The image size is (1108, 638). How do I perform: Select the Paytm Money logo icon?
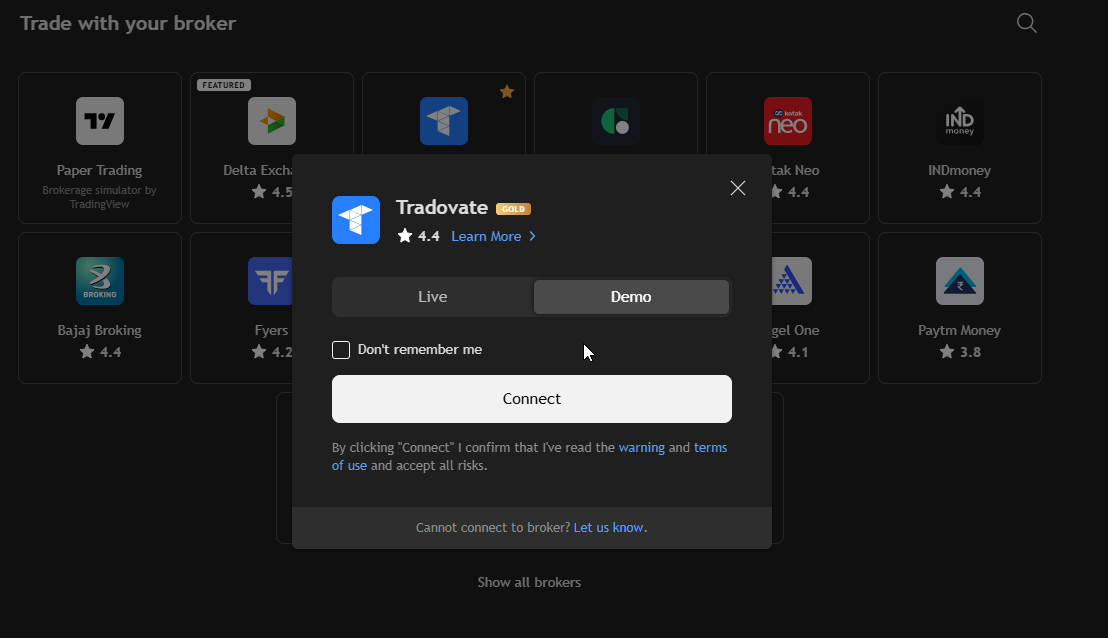pyautogui.click(x=960, y=281)
